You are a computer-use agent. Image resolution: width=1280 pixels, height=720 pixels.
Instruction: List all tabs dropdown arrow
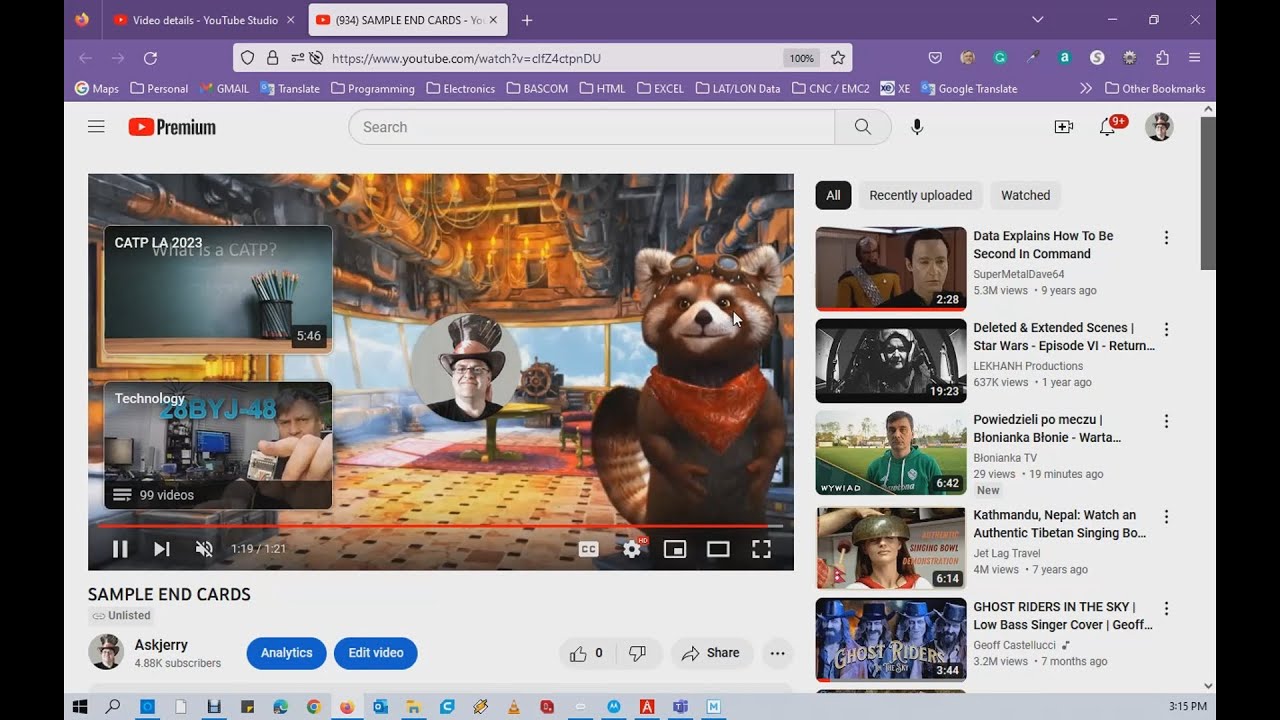(x=1037, y=20)
